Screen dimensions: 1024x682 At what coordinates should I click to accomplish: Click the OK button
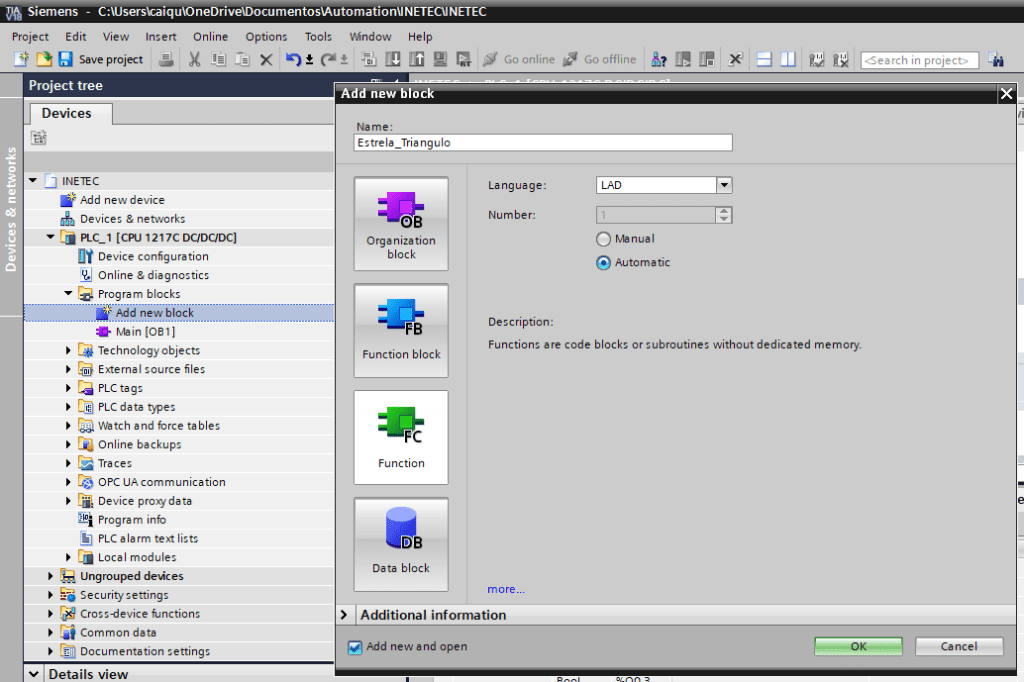tap(858, 646)
